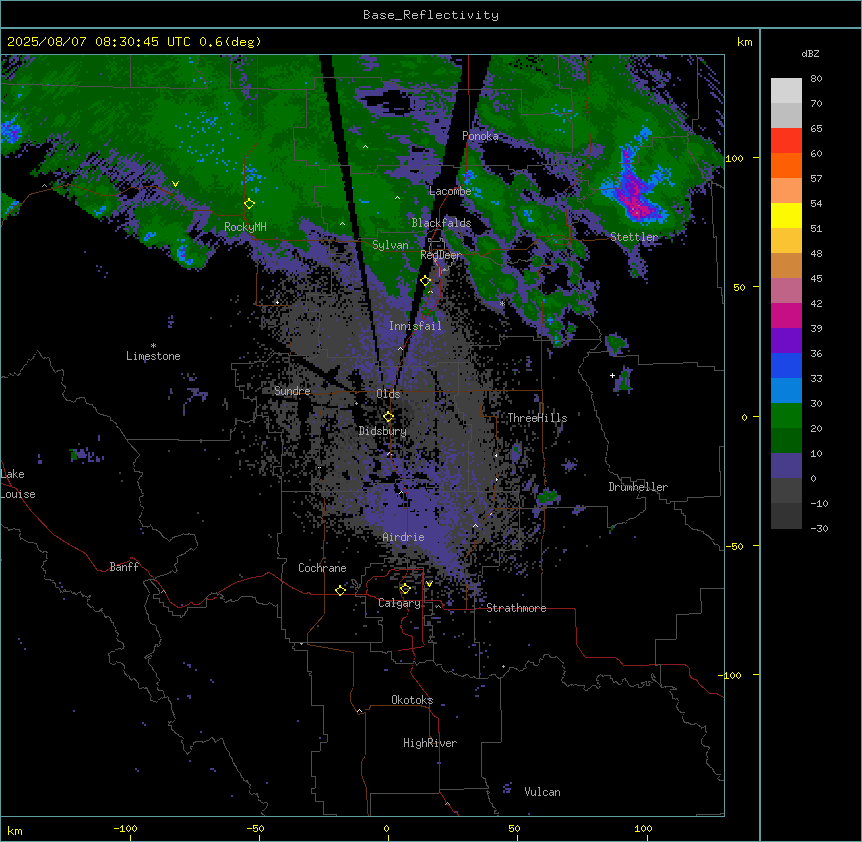Select the HighRiver town label

coord(430,743)
